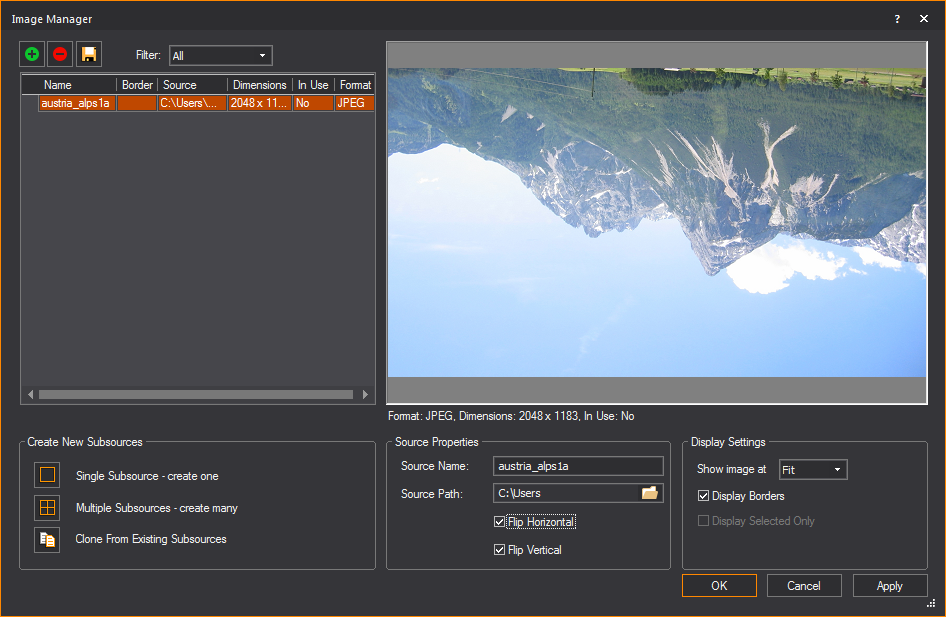Click the list's horizontal scrollbar

[197, 395]
